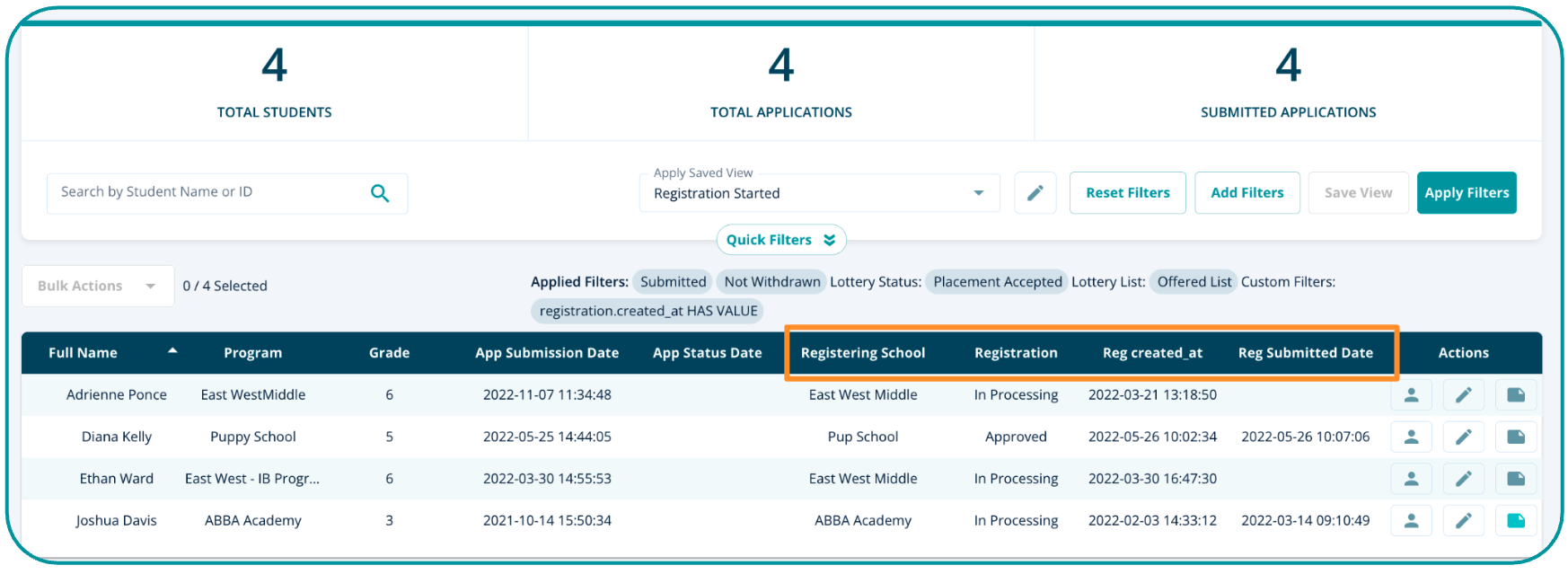The height and width of the screenshot is (574, 1568).
Task: Click the Add Filters button
Action: coord(1246,193)
